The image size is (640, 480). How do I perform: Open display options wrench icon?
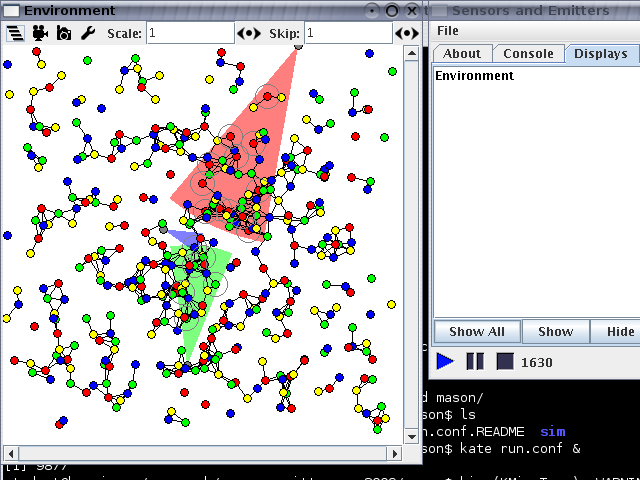pyautogui.click(x=87, y=32)
